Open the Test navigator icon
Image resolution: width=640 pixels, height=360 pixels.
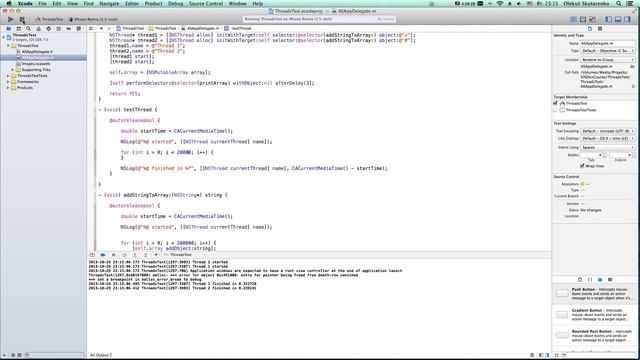tap(49, 29)
